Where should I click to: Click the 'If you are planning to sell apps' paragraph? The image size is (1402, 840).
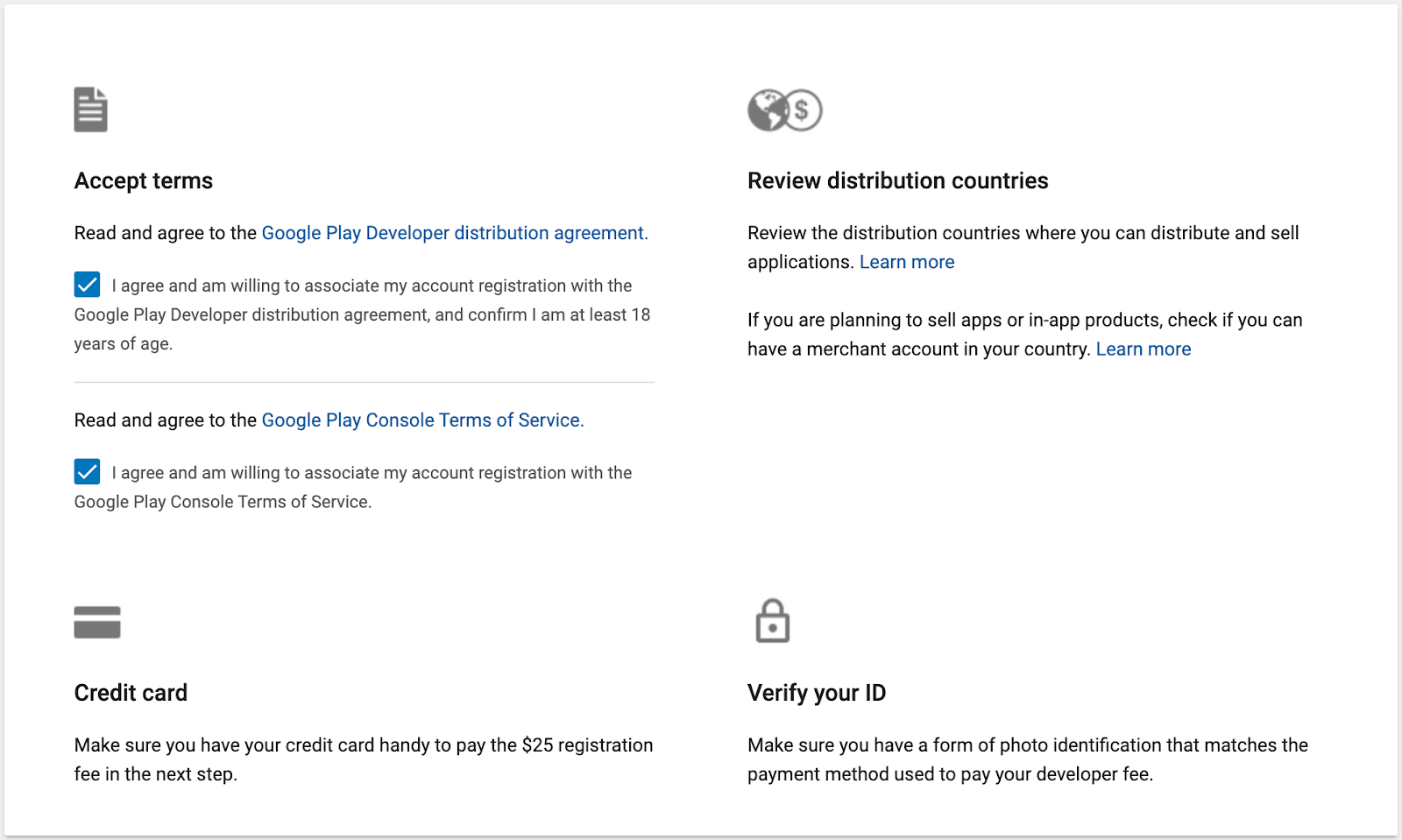1025,334
